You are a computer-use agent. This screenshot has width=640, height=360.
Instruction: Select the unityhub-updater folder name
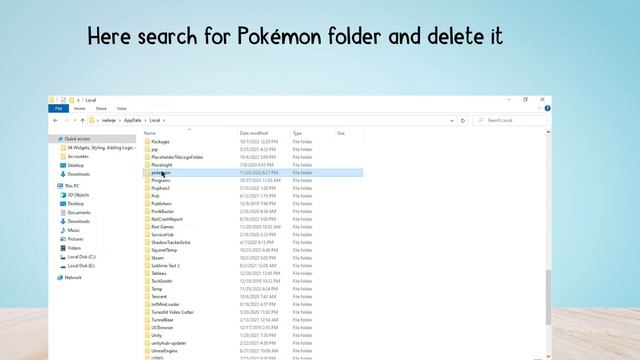point(169,343)
